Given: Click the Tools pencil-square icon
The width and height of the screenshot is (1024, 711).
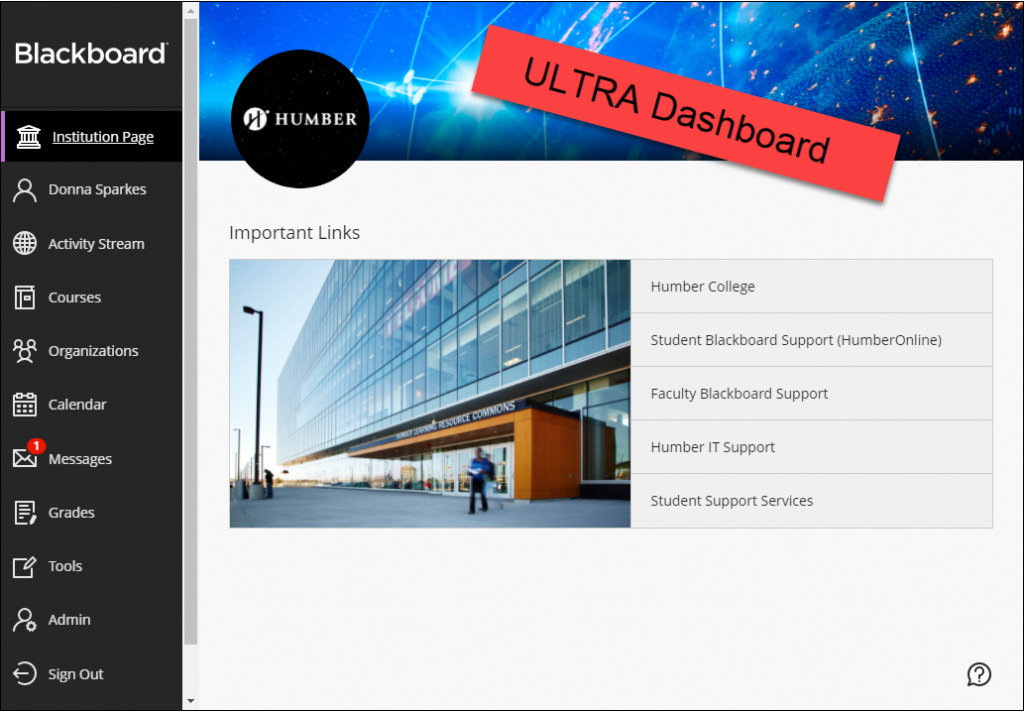Looking at the screenshot, I should click(x=25, y=566).
